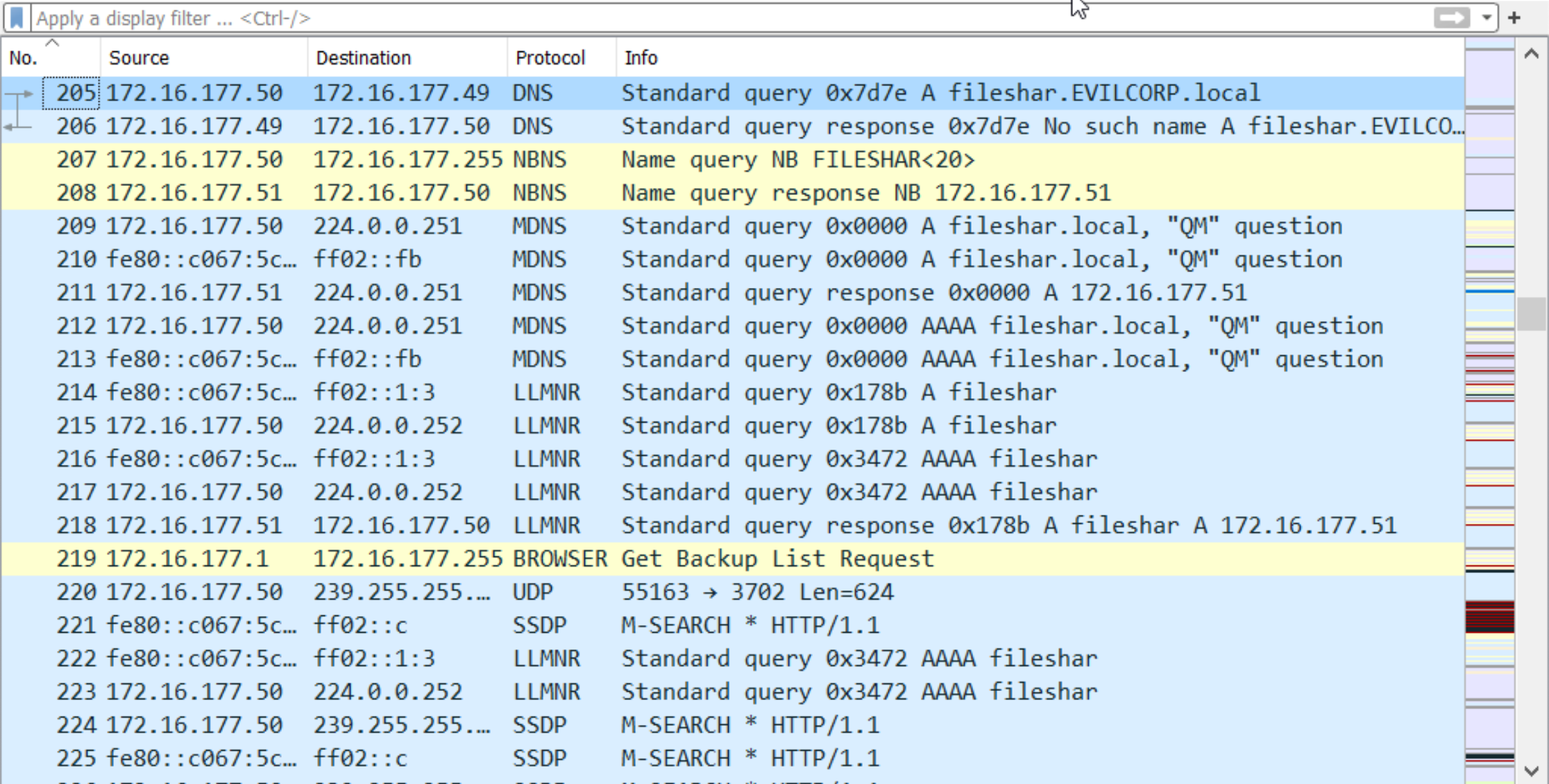Screen dimensions: 1549x784
Task: Sort by the Source column header
Action: (x=204, y=58)
